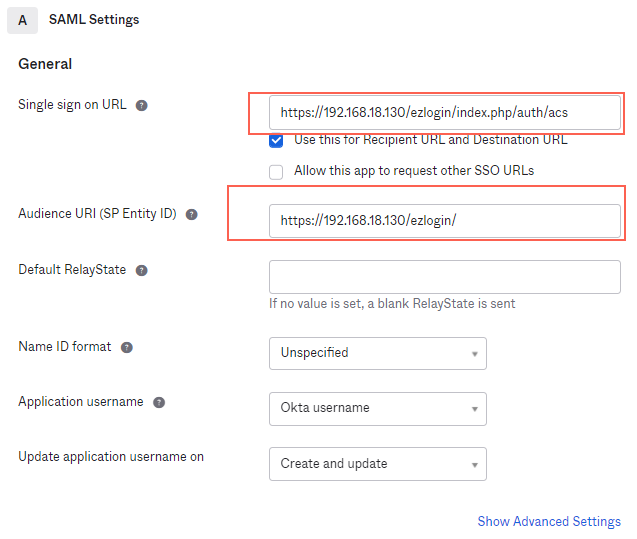
Task: Click Show Advanced Settings link
Action: (x=549, y=522)
